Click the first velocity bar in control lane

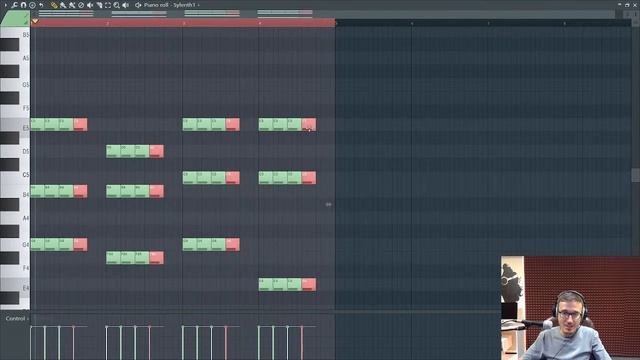31,343
